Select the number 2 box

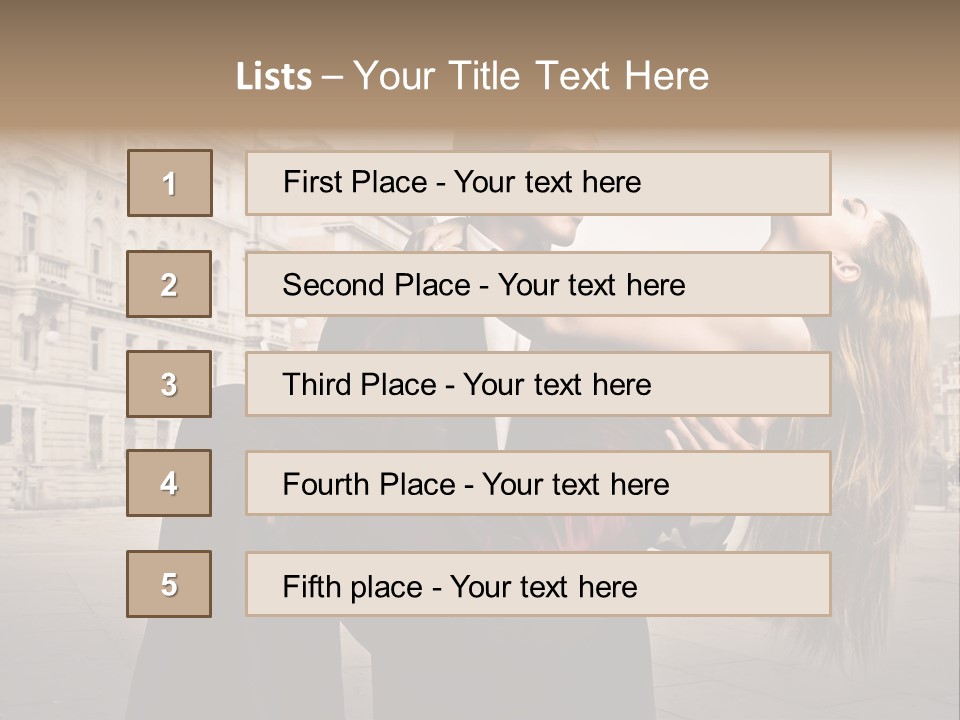point(169,284)
